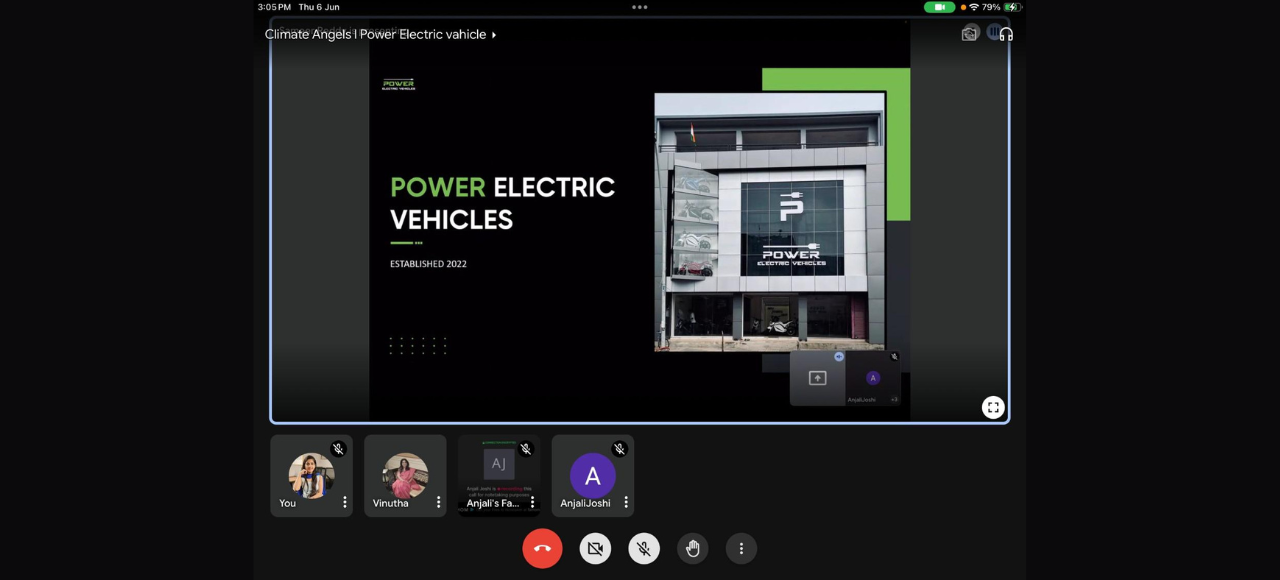The width and height of the screenshot is (1280, 580).
Task: Tap the three-dot multitasking indicator at top
Action: click(640, 7)
